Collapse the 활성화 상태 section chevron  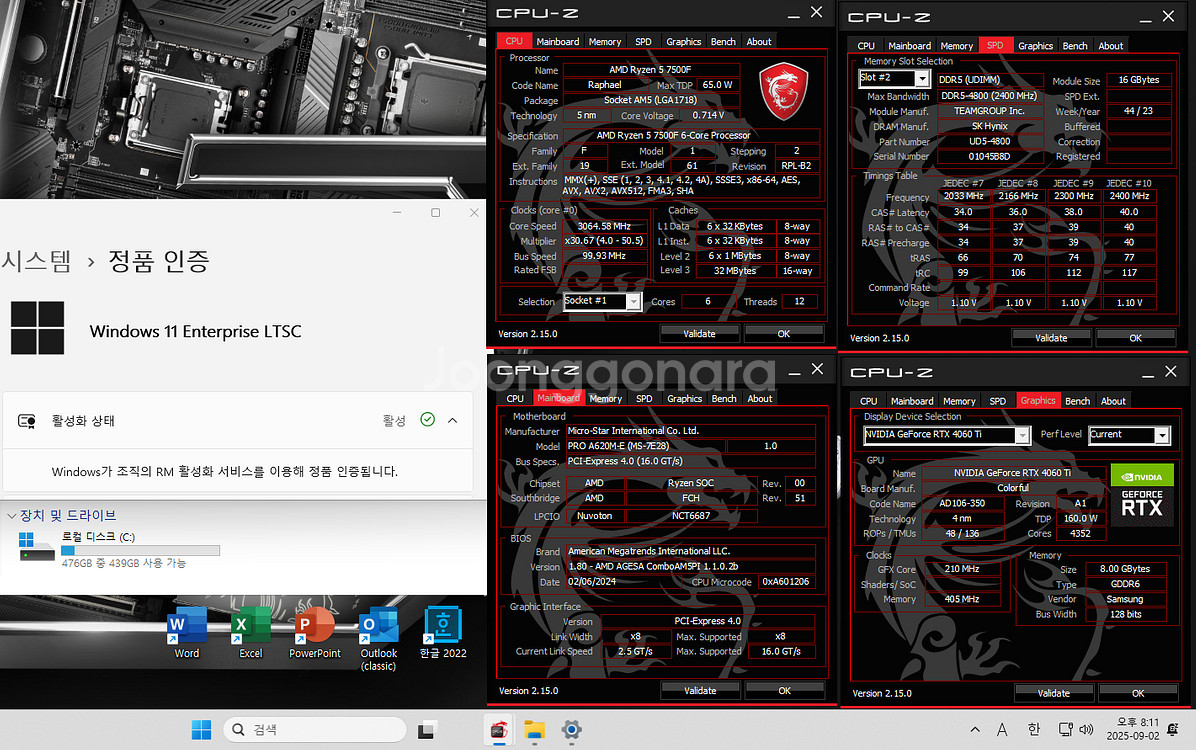[x=452, y=420]
